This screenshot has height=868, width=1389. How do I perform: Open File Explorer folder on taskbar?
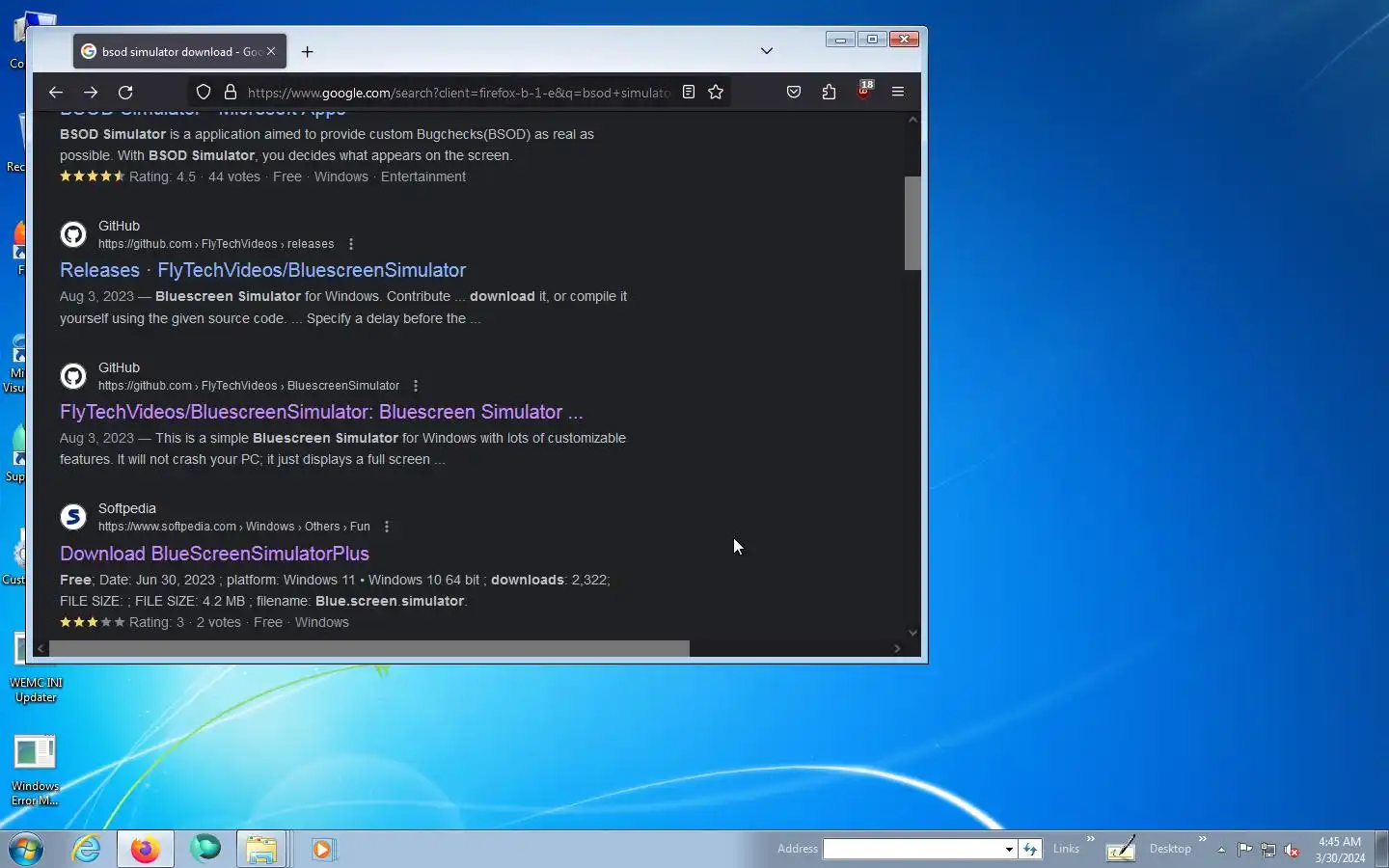[x=261, y=850]
